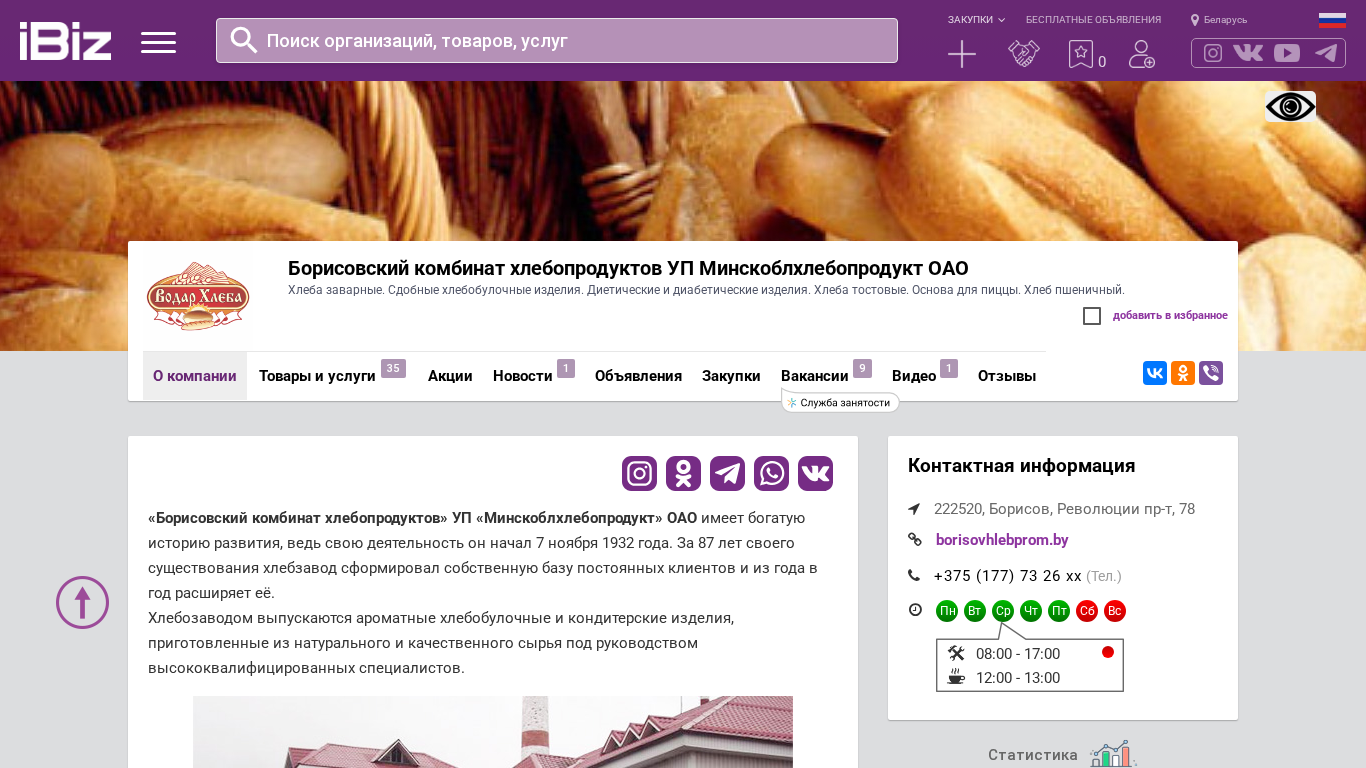The height and width of the screenshot is (768, 1366).
Task: Open VK from the header social bar
Action: (x=1248, y=53)
